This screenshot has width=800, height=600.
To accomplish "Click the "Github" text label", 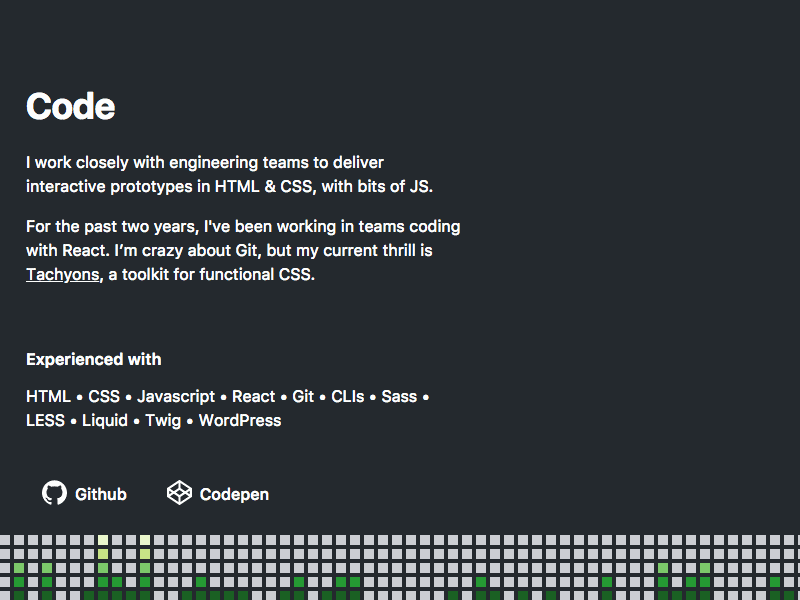I will coord(101,494).
